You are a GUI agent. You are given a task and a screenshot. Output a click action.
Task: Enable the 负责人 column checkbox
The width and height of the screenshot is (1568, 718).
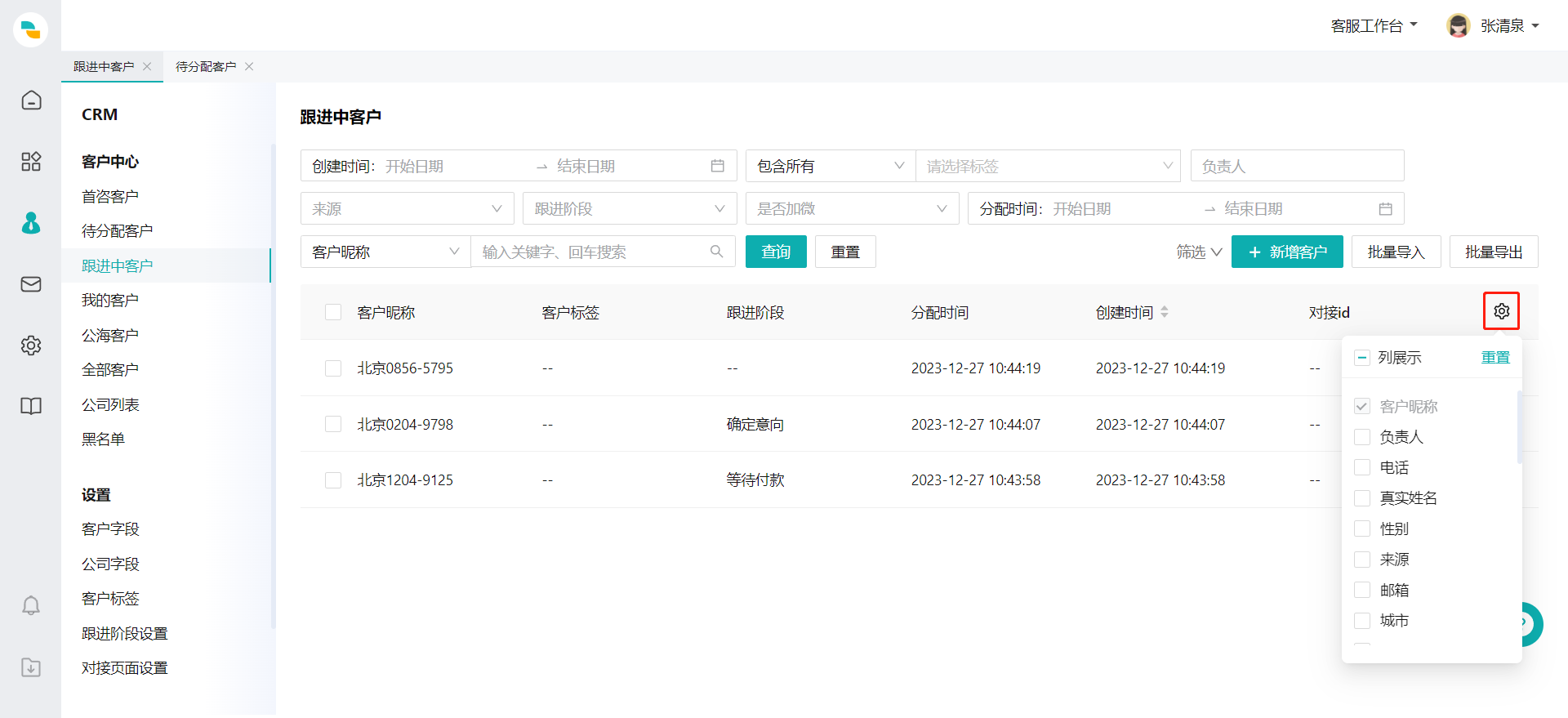pos(1362,437)
